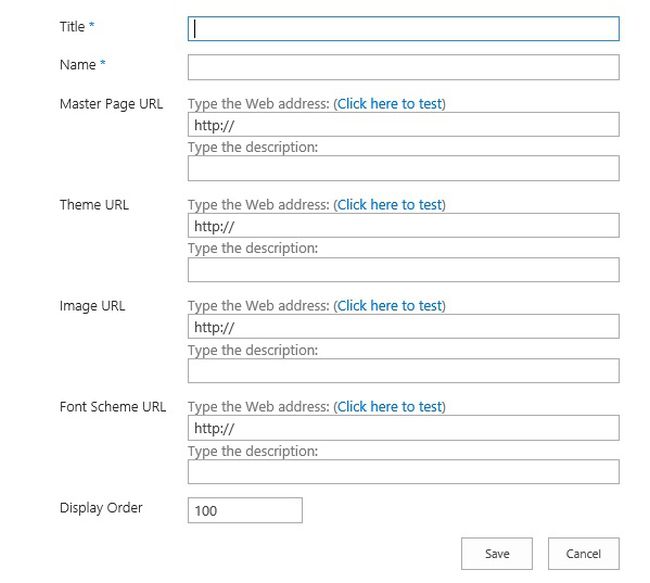Viewport: 650px width, 583px height.
Task: Click the Name text field
Action: pos(403,67)
